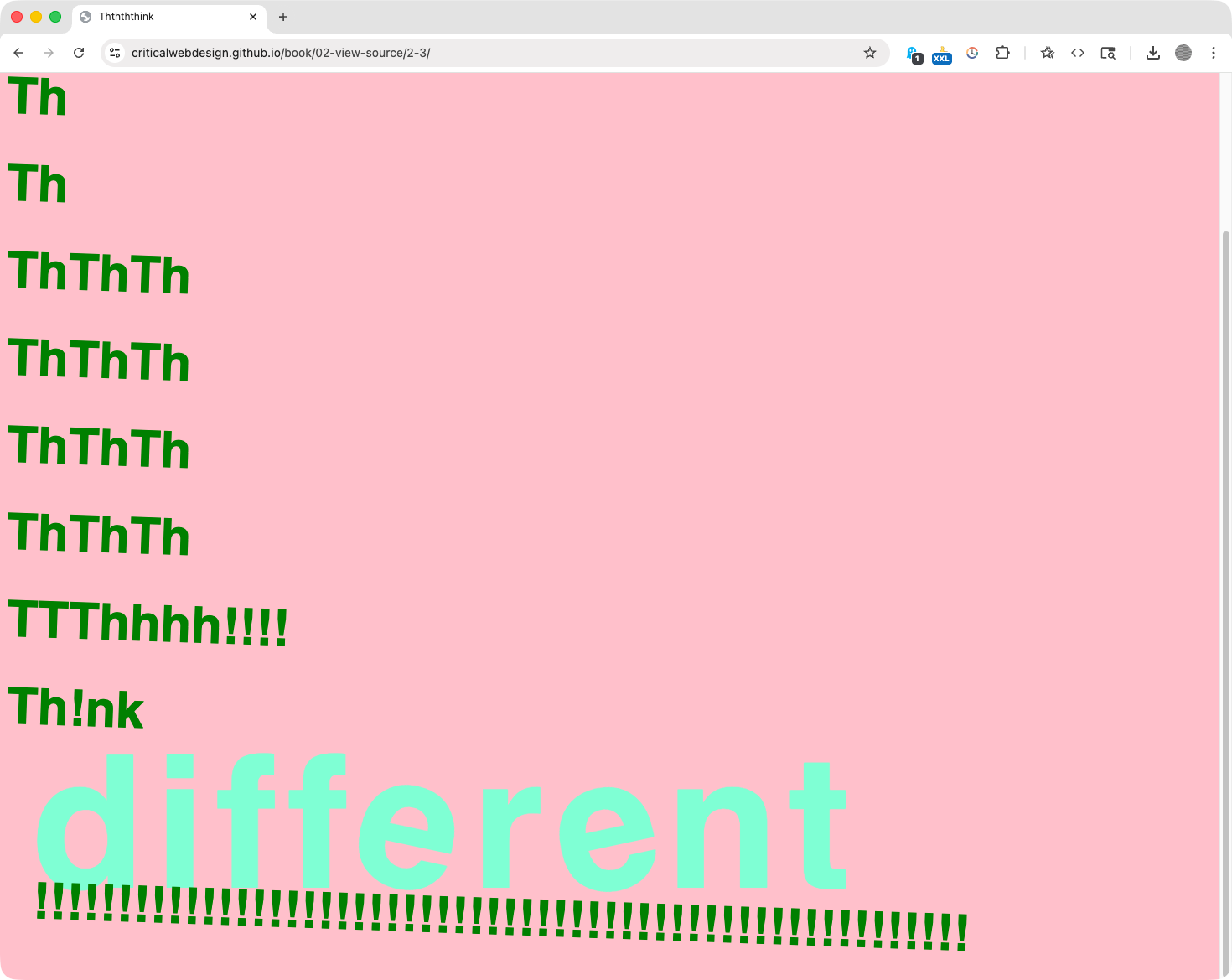Image resolution: width=1232 pixels, height=980 pixels.
Task: Open a new tab with the plus button
Action: (x=283, y=17)
